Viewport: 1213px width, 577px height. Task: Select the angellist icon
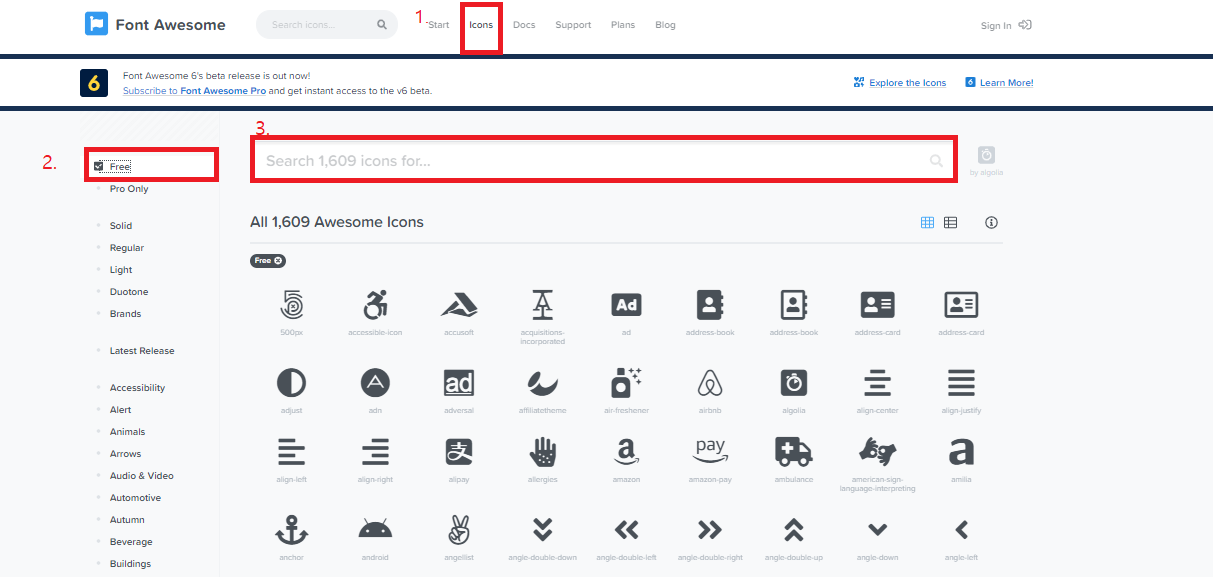tap(459, 529)
